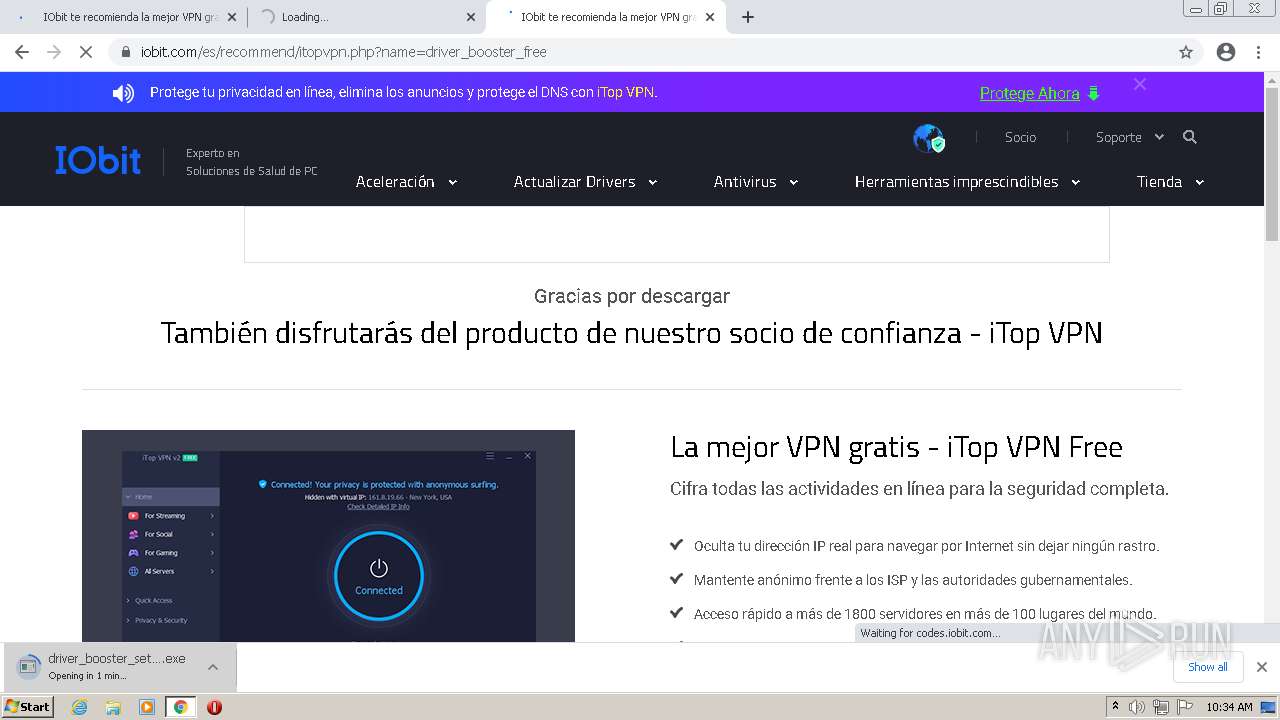
Task: Click the address bar URL
Action: pos(343,52)
